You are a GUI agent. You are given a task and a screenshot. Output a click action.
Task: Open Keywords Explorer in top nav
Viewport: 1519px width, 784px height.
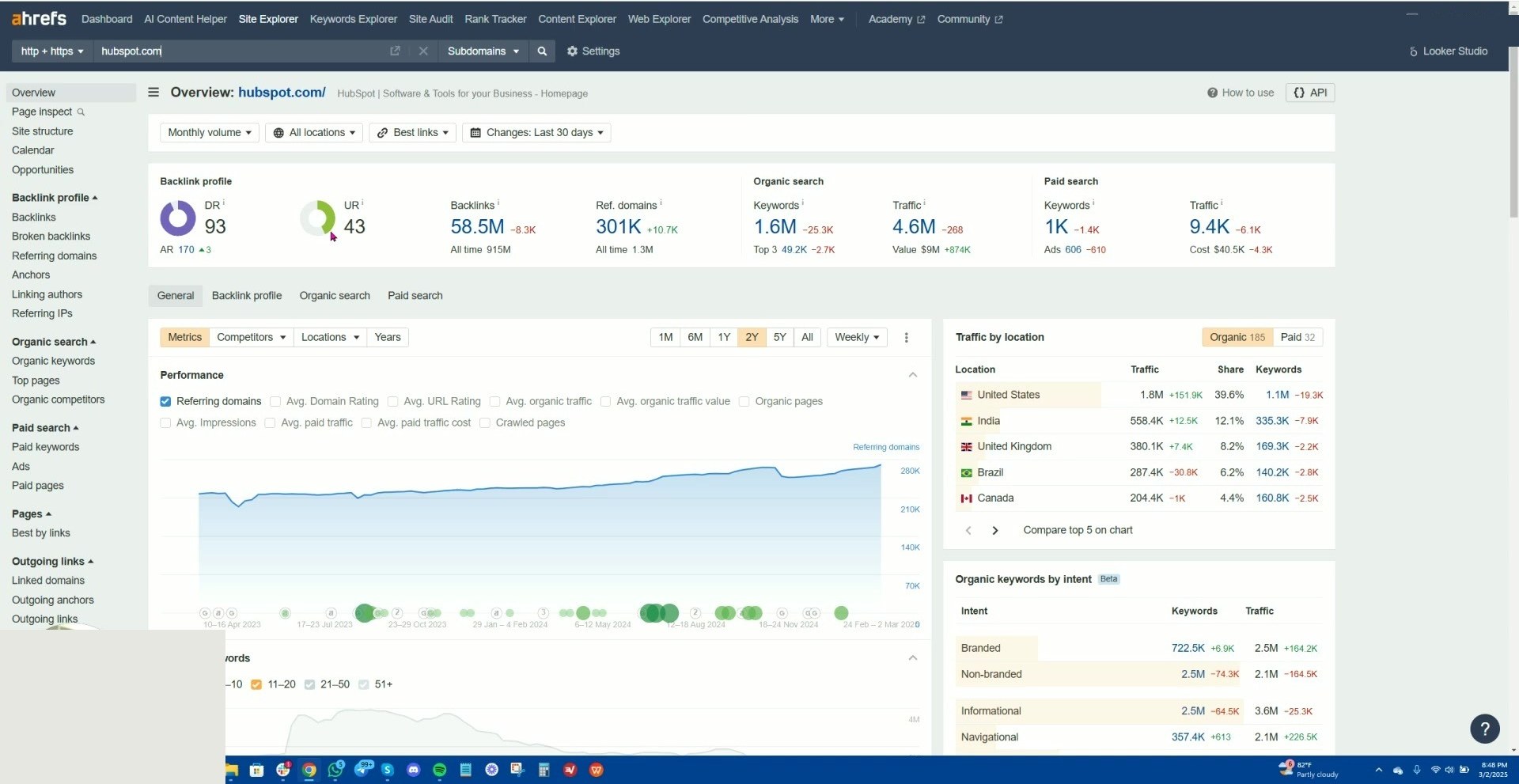[353, 19]
